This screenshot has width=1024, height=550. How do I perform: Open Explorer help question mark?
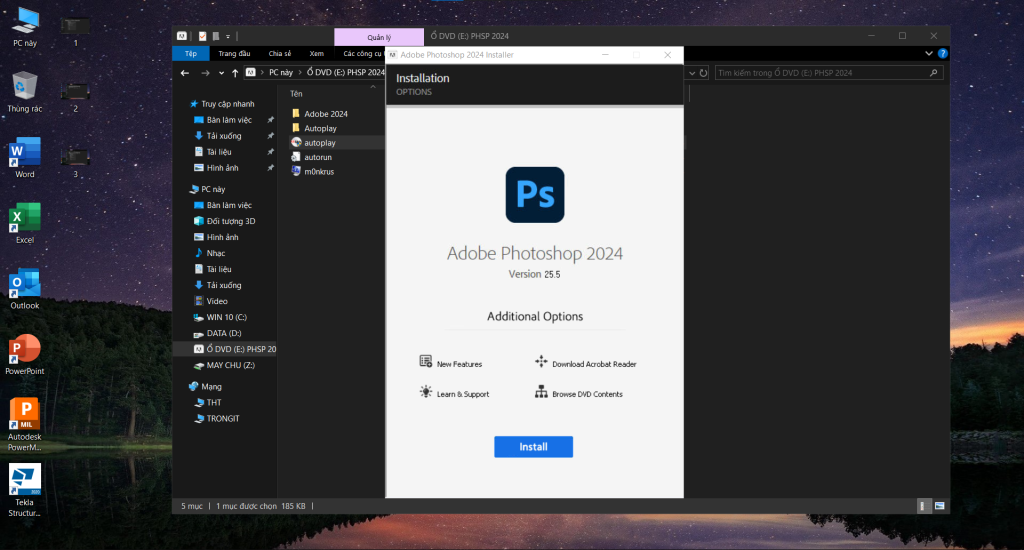click(942, 54)
